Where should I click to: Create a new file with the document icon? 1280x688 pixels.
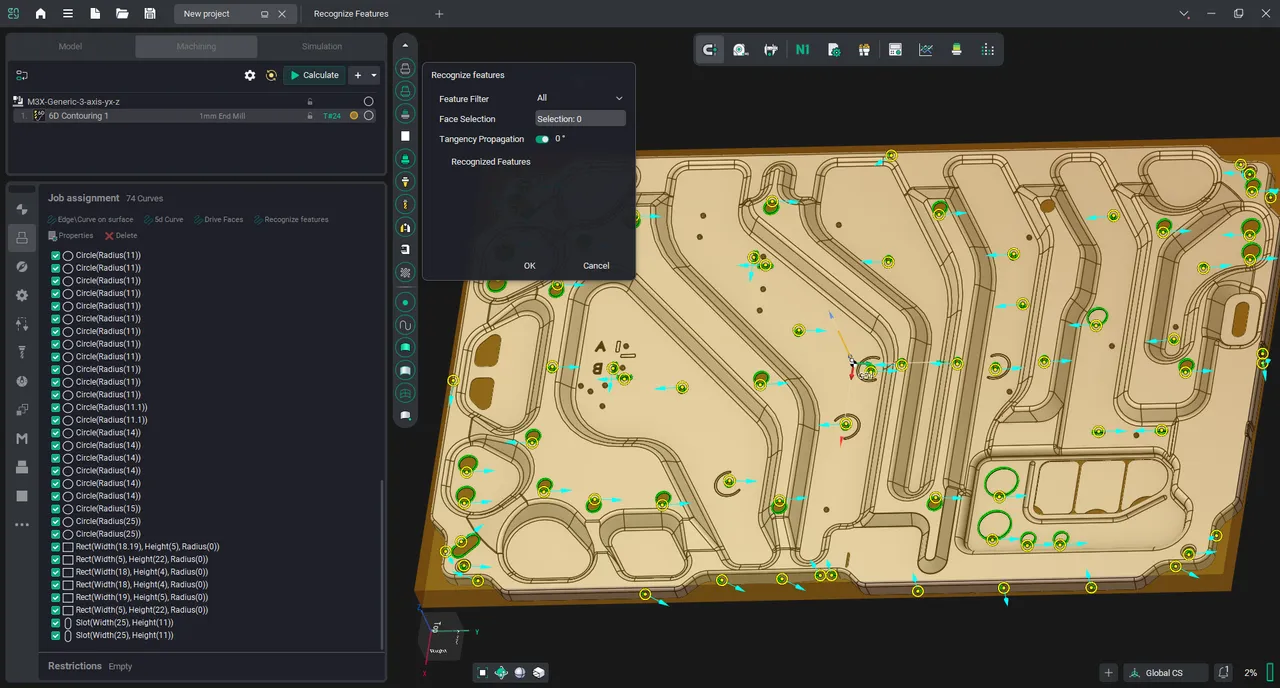coord(95,14)
